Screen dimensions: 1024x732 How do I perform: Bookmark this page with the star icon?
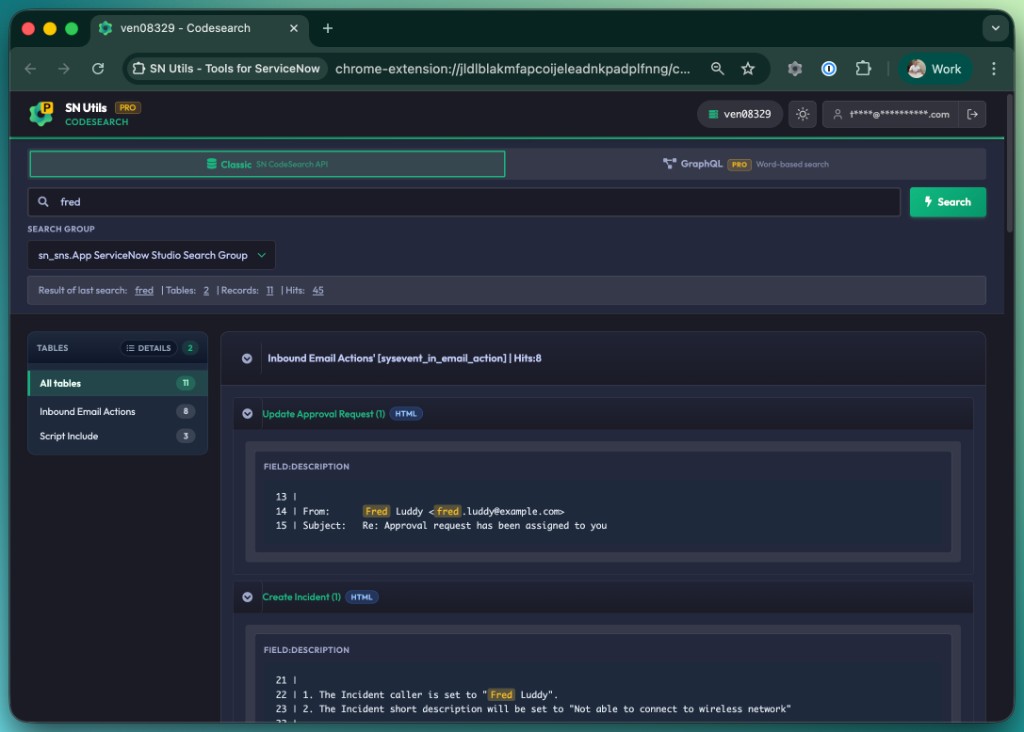[748, 69]
